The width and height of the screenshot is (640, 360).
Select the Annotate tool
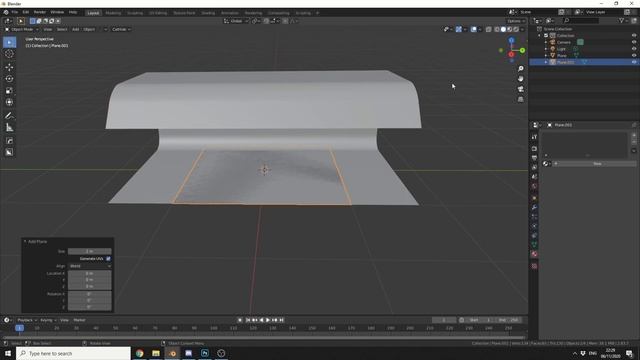[9, 116]
